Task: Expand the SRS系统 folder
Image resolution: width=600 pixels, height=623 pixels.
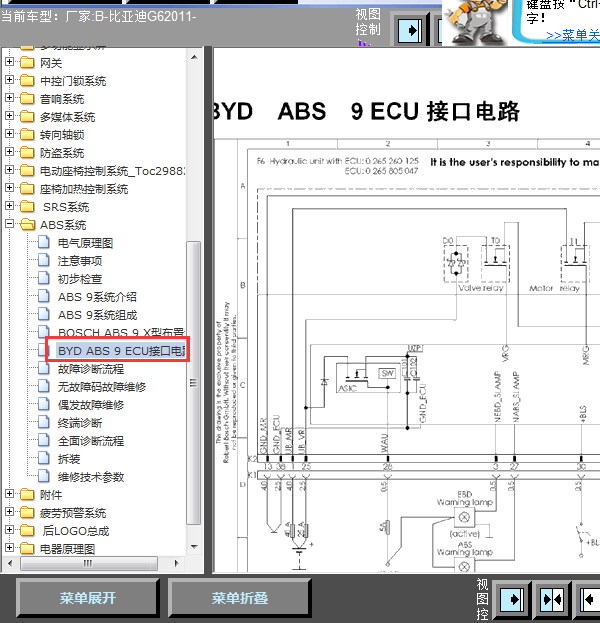Action: 10,206
